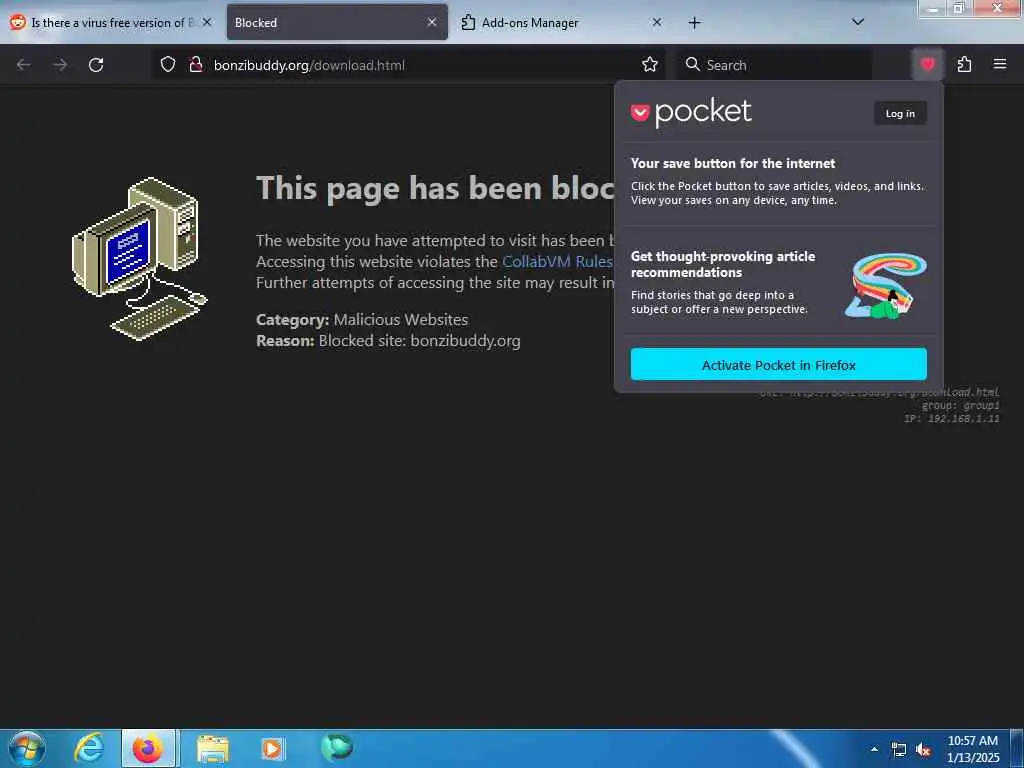Switch to the Add-ons Manager tab
Screen dimensions: 1024x768
562,23
